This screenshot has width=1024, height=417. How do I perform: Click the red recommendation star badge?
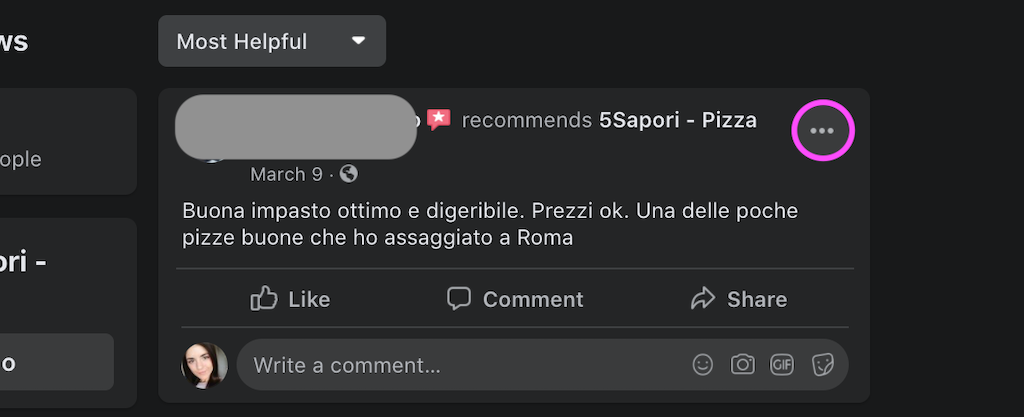point(439,119)
